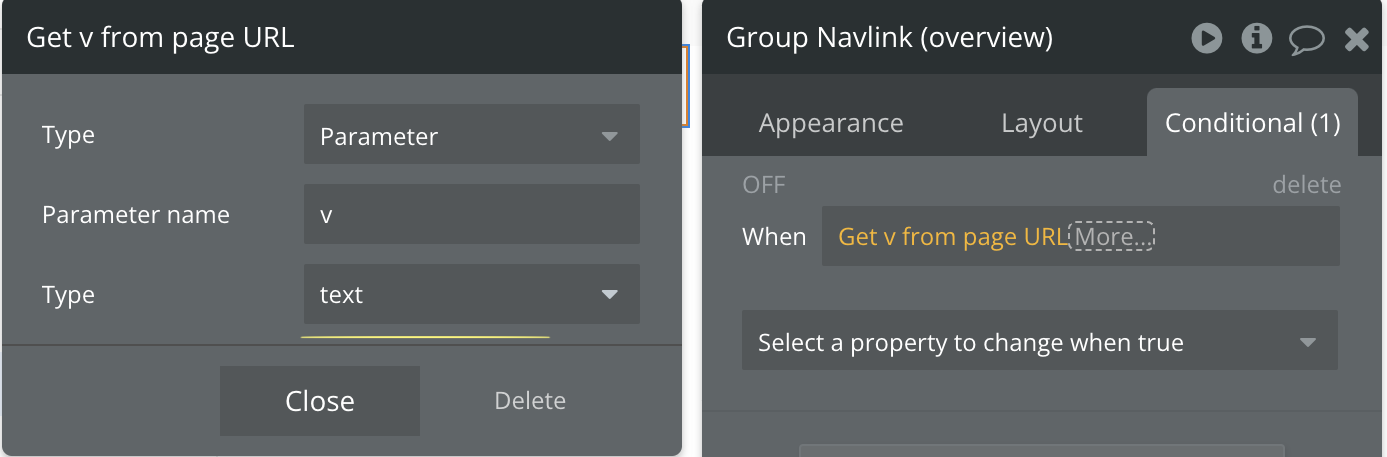This screenshot has height=457, width=1387.
Task: Toggle the OFF switch on the condition
Action: point(764,185)
